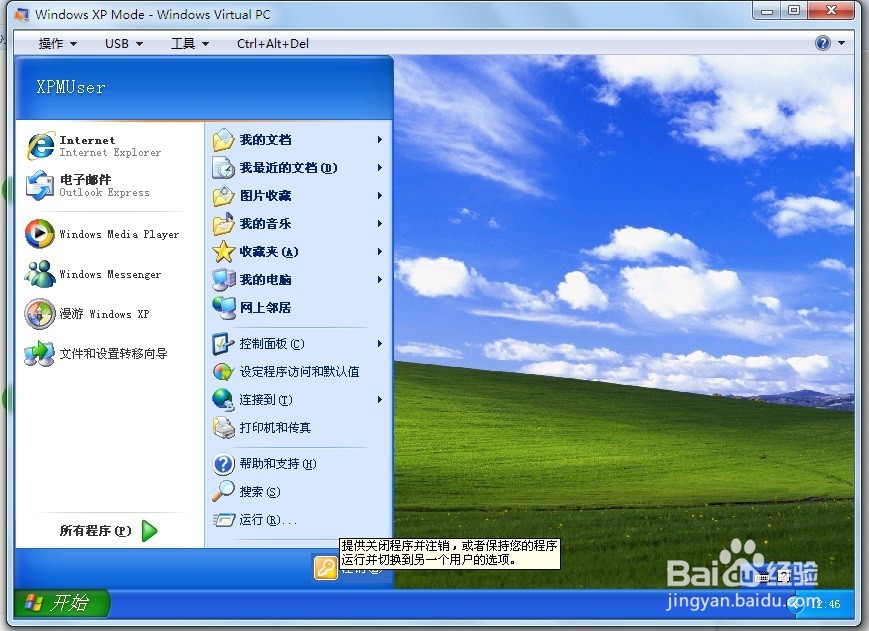The image size is (869, 631).
Task: Click 控制面板 (C) label
Action: point(272,343)
